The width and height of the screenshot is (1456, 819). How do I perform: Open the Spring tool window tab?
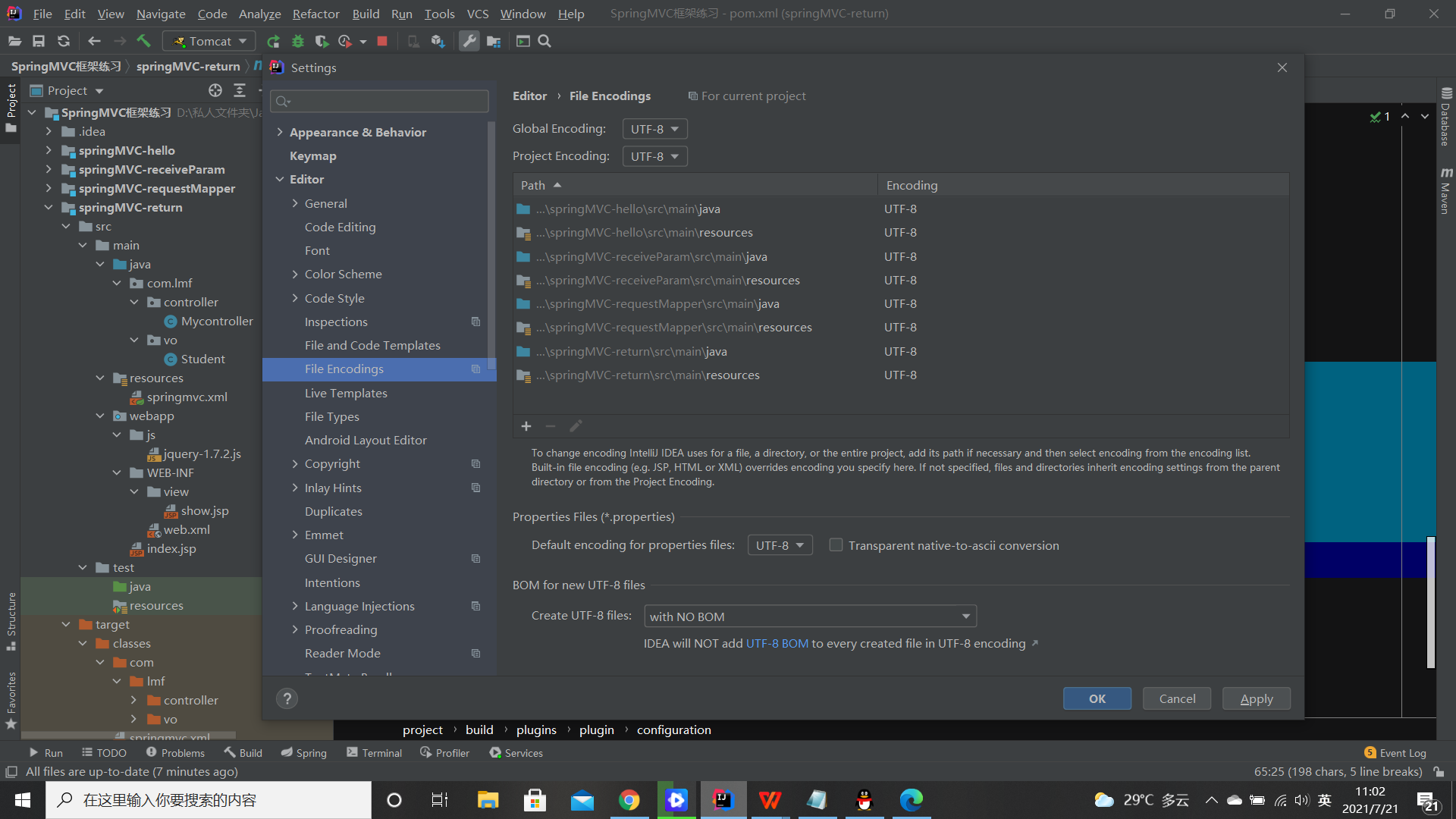[303, 753]
